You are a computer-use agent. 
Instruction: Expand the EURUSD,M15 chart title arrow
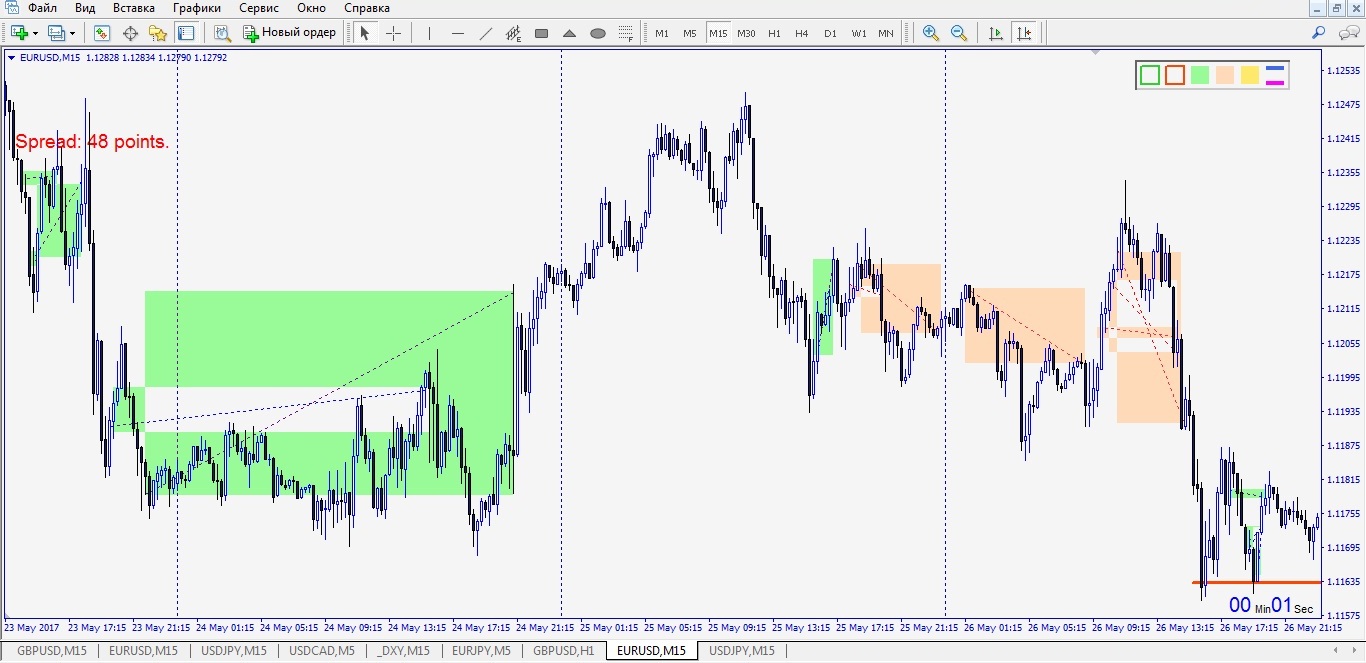(x=11, y=57)
